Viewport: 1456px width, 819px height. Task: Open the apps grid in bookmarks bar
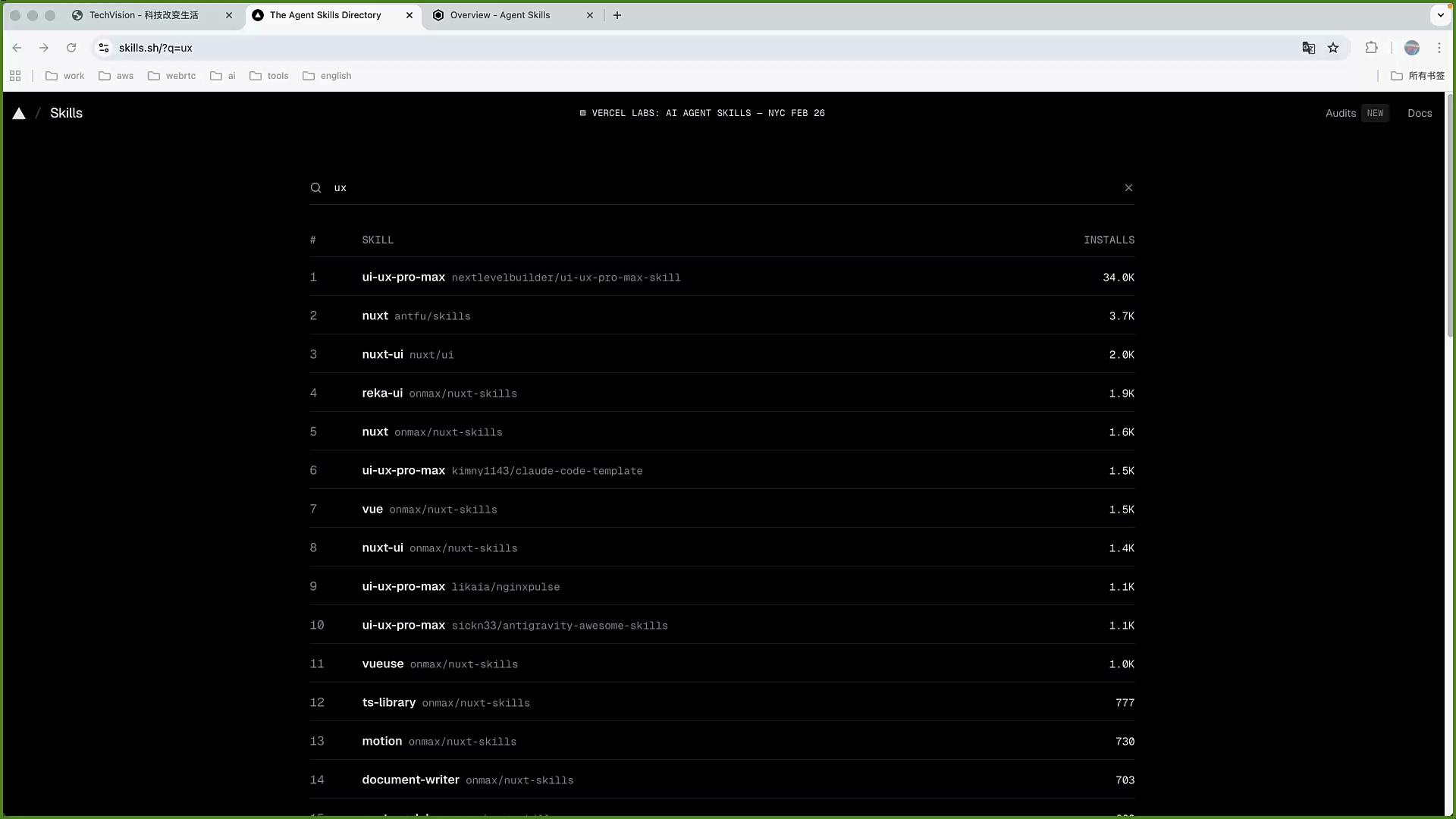tap(15, 76)
